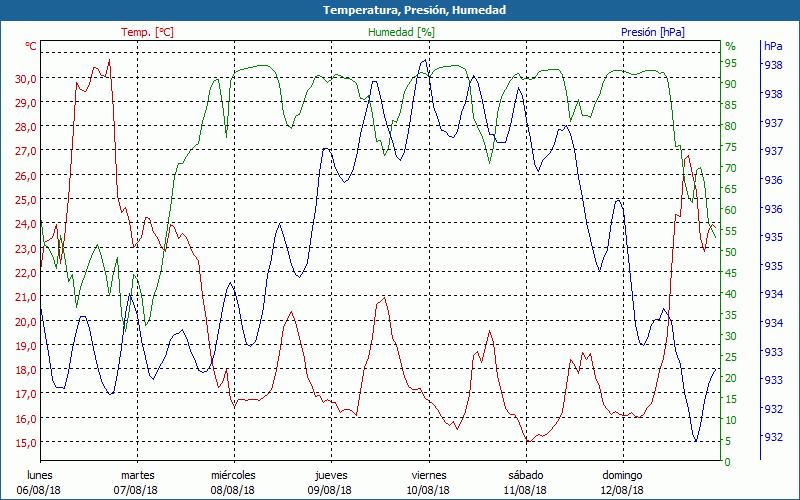Select the blue Presión [hPa] legend label

(653, 32)
